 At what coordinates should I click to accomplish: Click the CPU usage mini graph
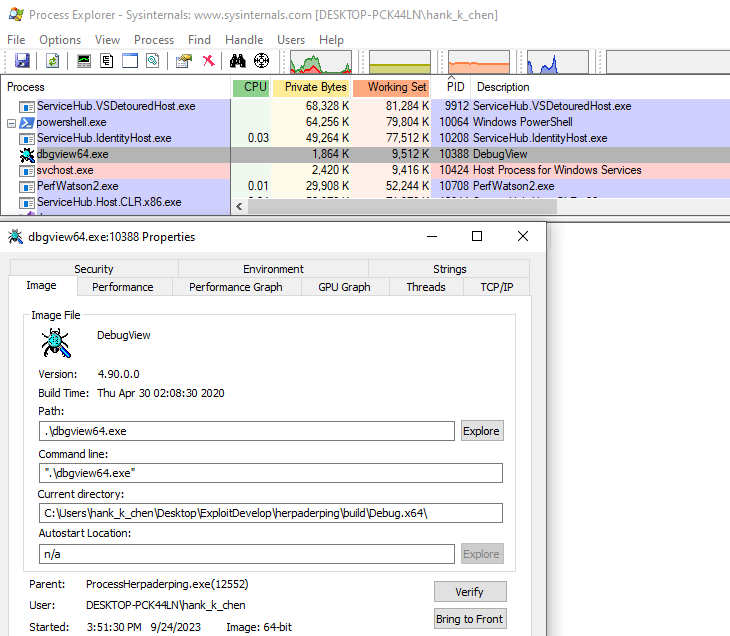(x=321, y=62)
